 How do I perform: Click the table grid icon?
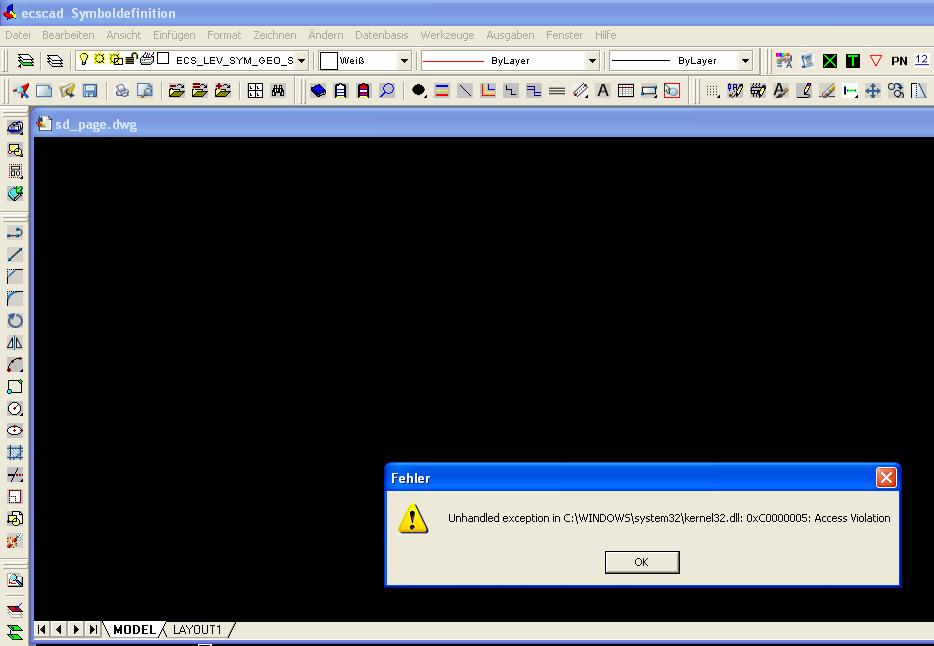(626, 90)
